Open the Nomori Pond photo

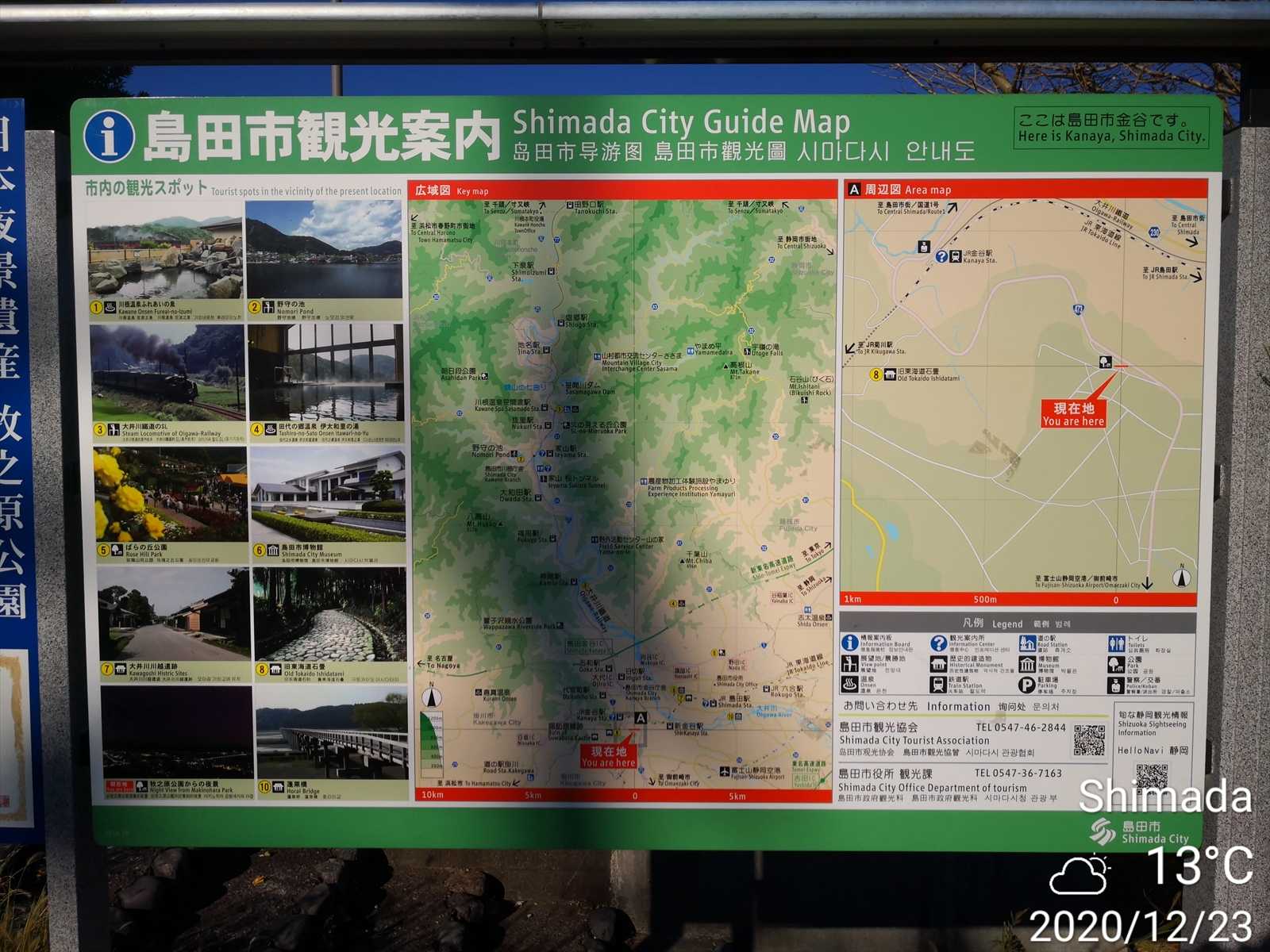pos(324,250)
